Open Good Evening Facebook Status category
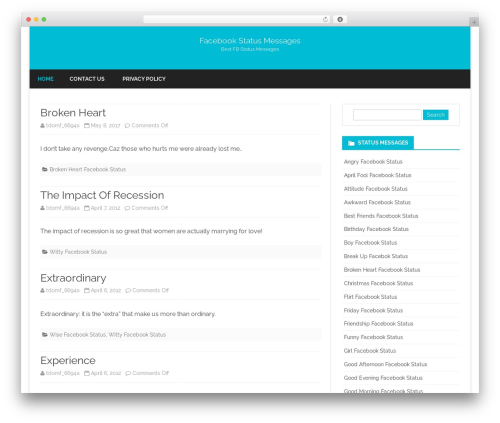The height and width of the screenshot is (423, 500). click(x=383, y=378)
